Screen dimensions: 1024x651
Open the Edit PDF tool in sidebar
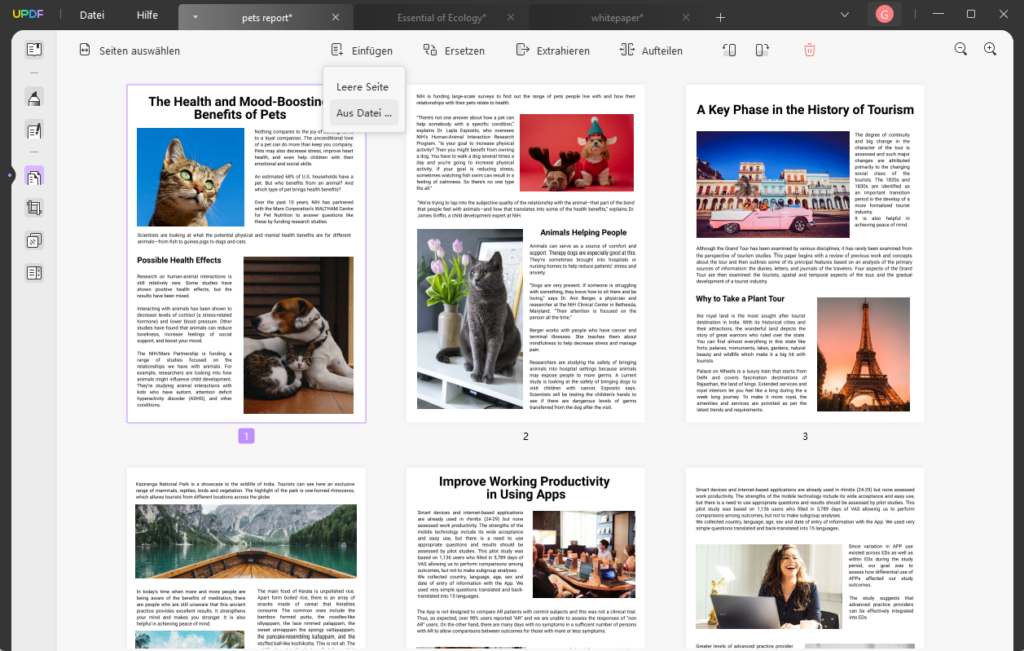pyautogui.click(x=35, y=130)
